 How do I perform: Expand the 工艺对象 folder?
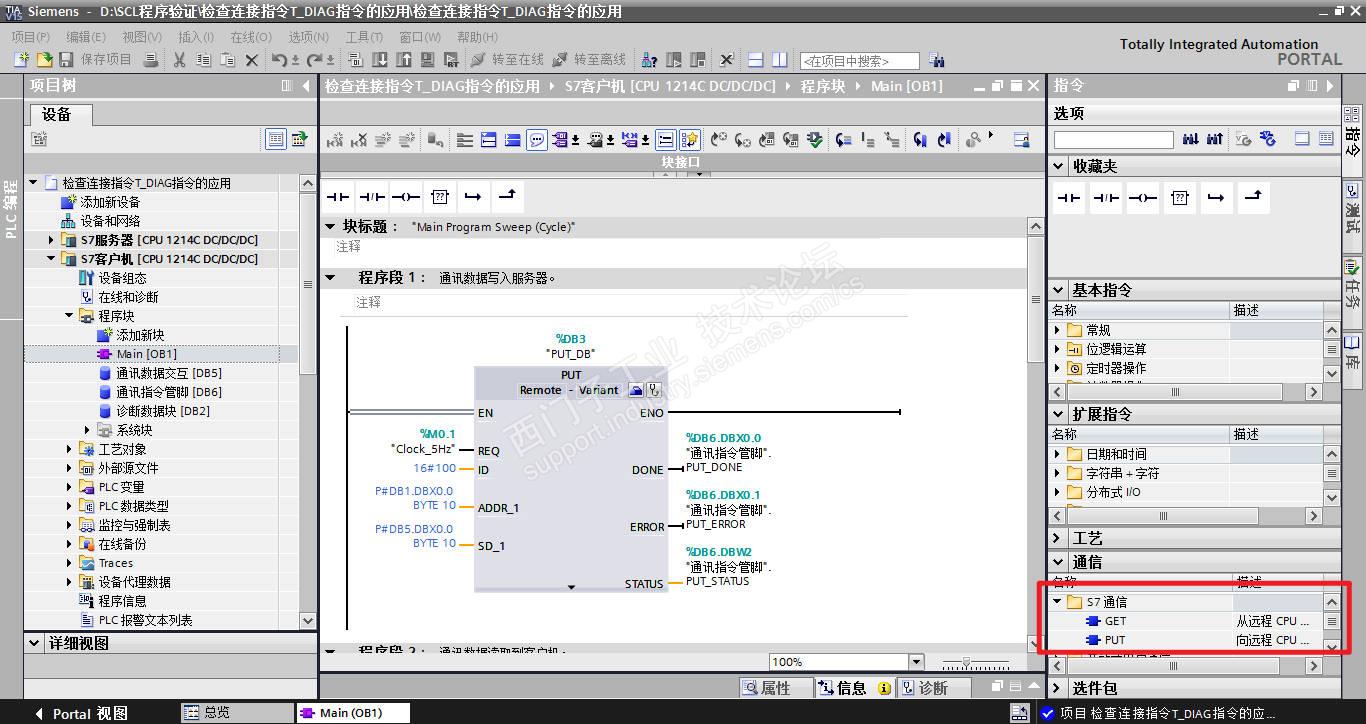(x=70, y=449)
